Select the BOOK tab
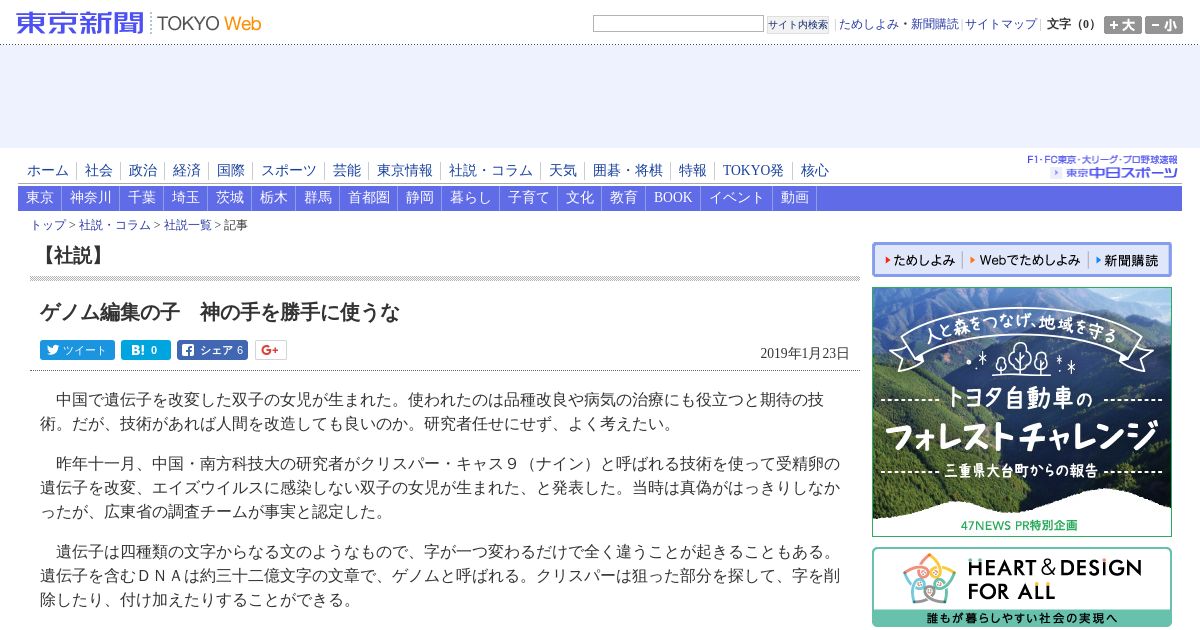The height and width of the screenshot is (630, 1200). tap(673, 198)
